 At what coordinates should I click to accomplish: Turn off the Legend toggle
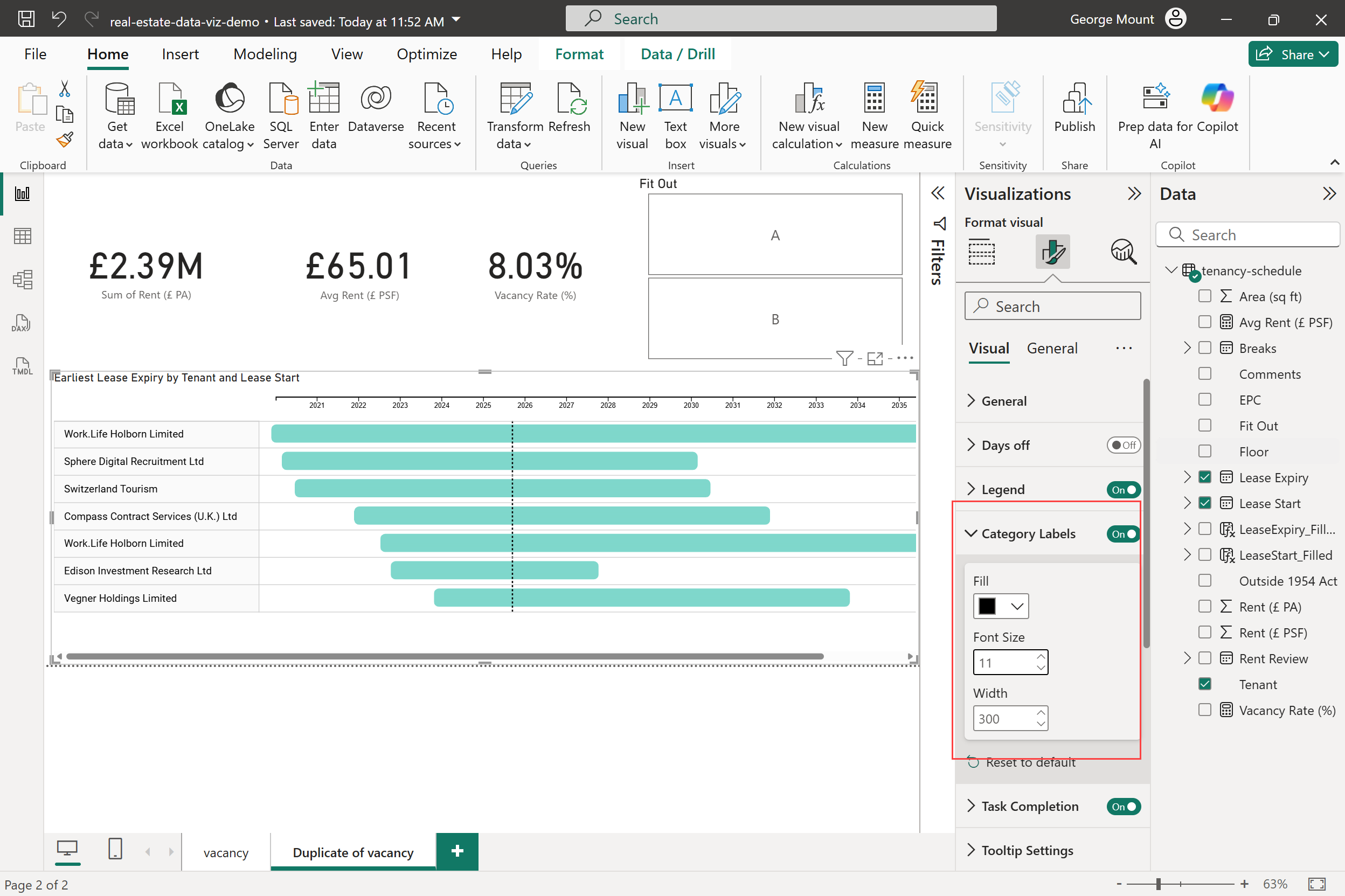(1123, 490)
